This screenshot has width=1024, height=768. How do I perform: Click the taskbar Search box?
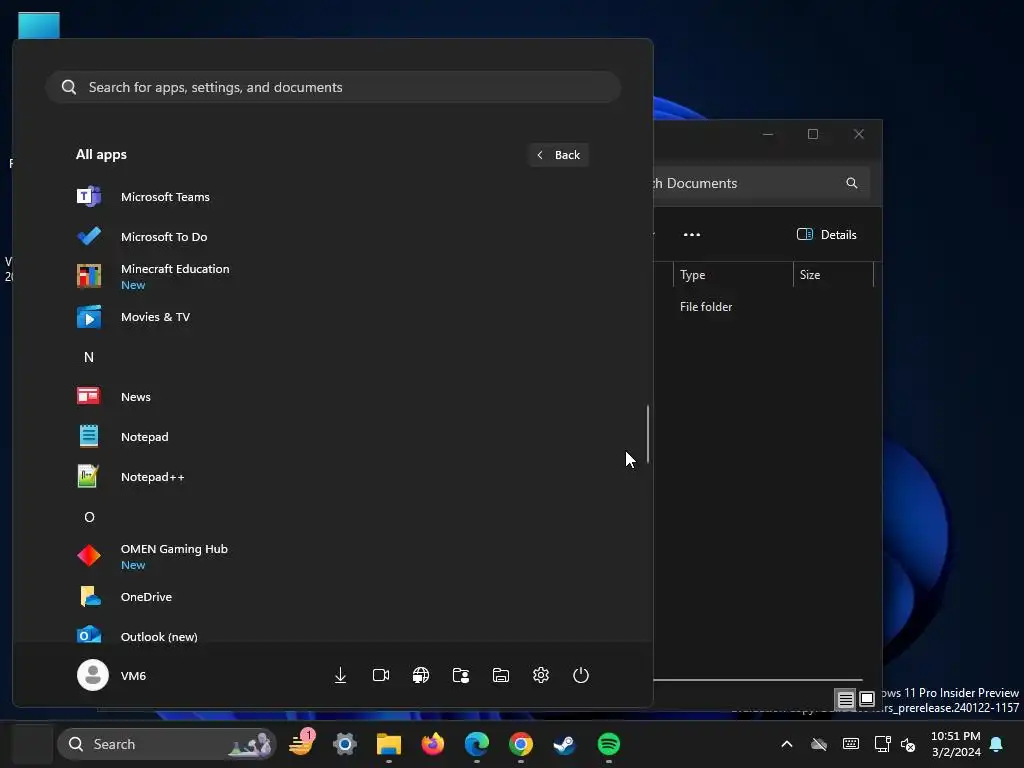[167, 744]
